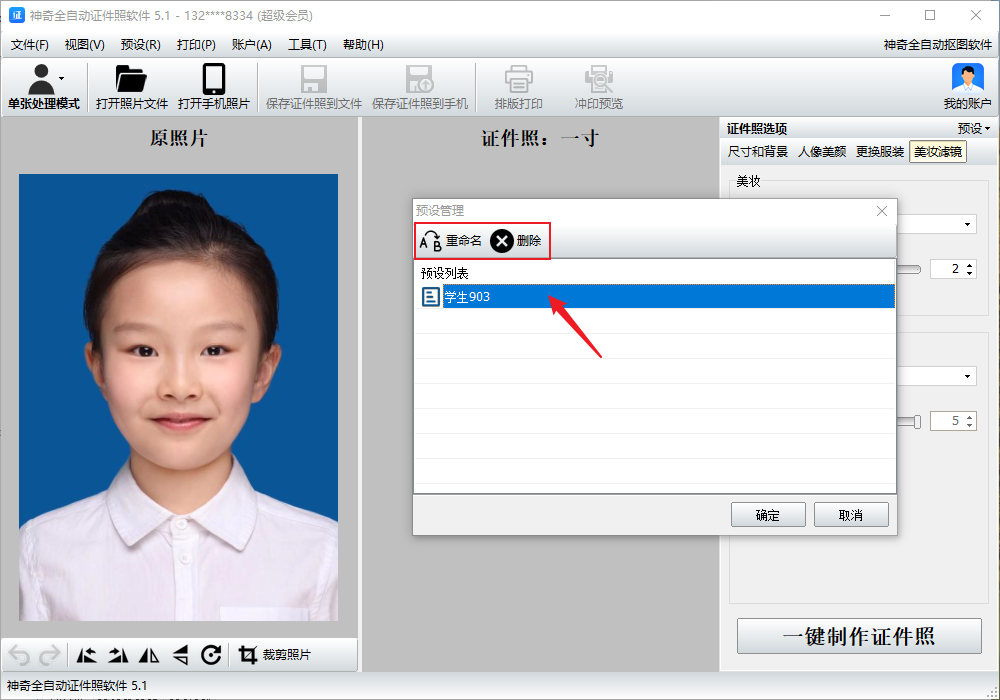Click the 证件照：一寸 heading
1000x700 pixels.
click(540, 138)
